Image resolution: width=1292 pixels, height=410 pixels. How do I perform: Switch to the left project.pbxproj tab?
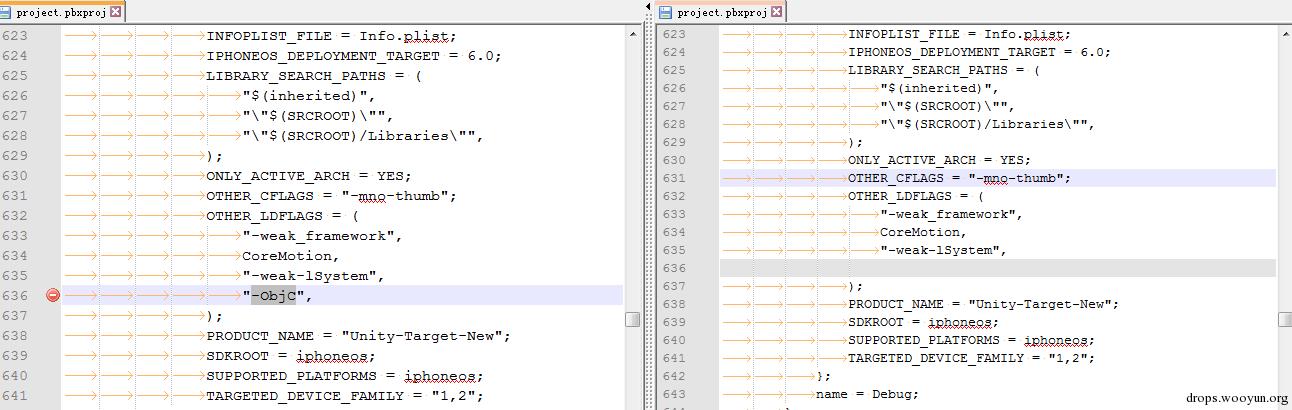[x=62, y=12]
